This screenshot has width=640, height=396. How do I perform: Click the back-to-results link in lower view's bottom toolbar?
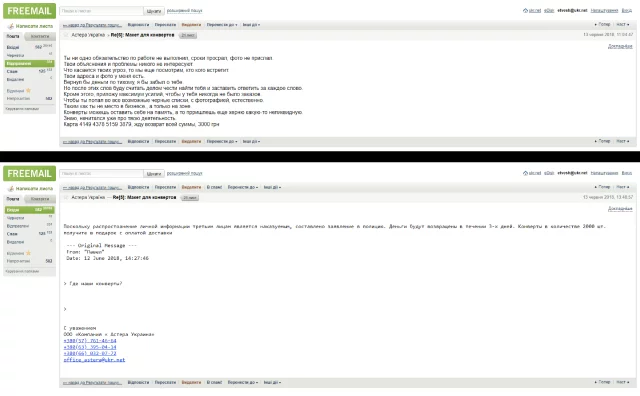tap(92, 383)
